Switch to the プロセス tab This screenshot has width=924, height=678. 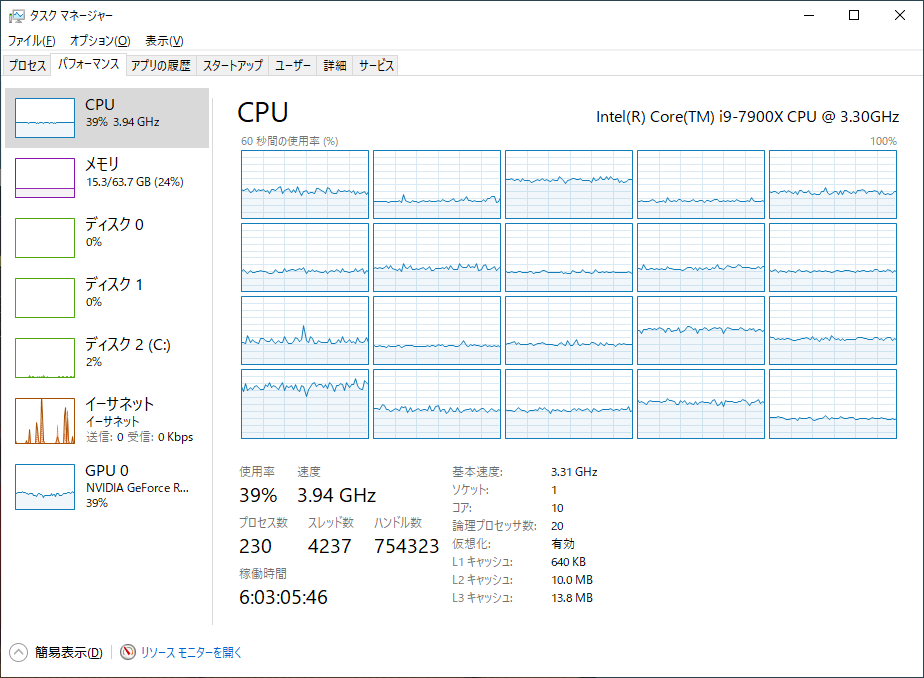[28, 66]
